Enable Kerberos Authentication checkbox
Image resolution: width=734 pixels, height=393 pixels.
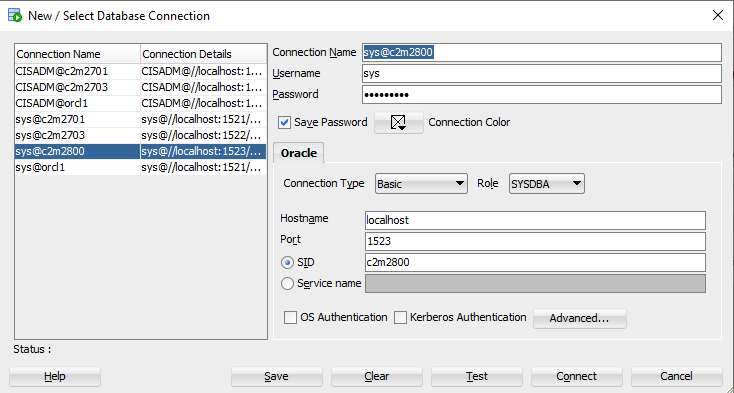click(400, 318)
